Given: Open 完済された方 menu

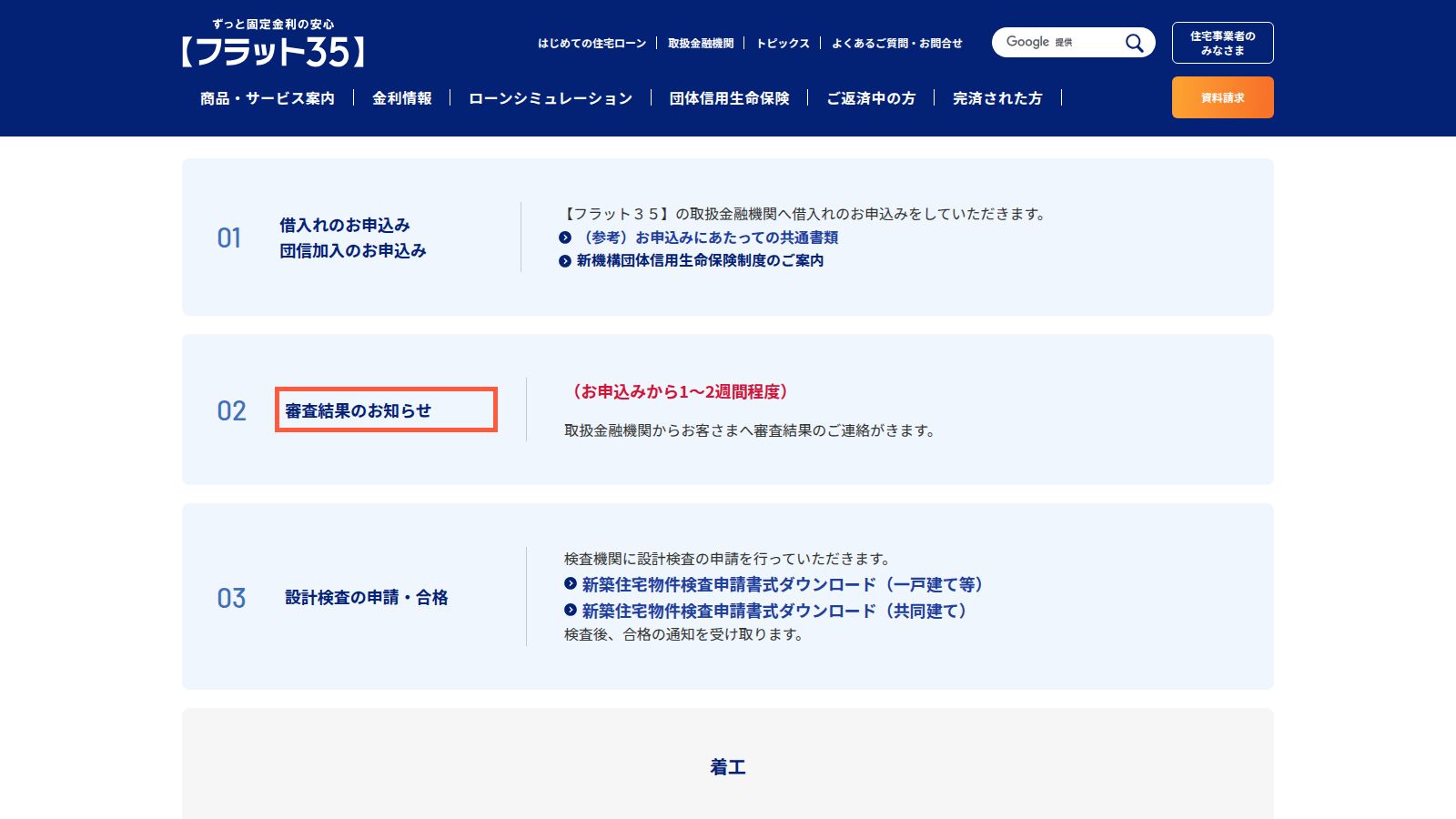Looking at the screenshot, I should 997,98.
